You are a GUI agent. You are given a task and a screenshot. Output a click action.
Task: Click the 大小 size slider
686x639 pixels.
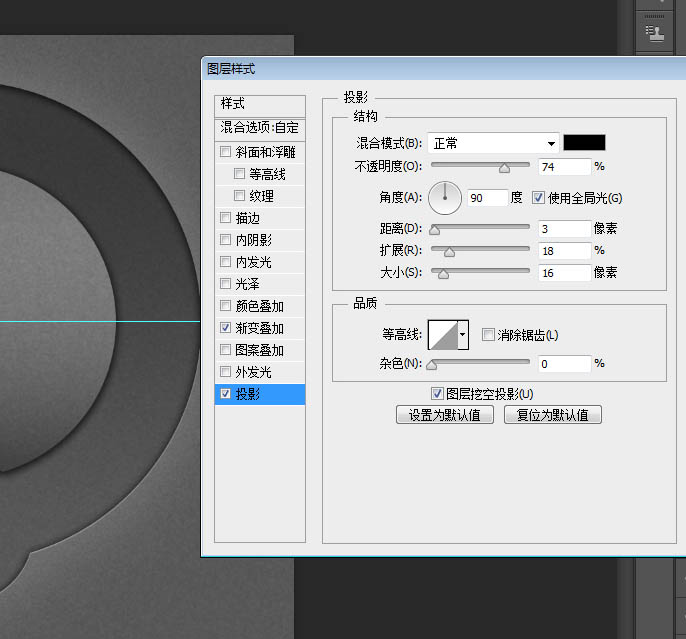[x=480, y=272]
